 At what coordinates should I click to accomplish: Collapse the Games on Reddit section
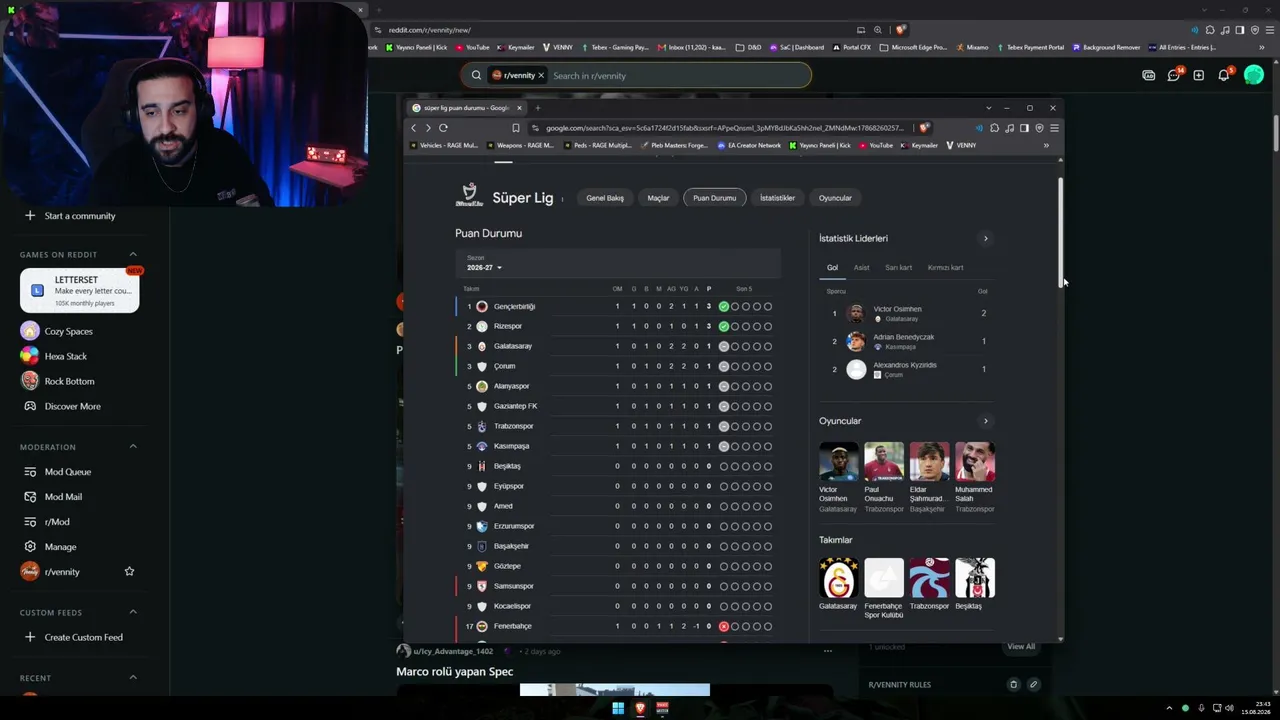tap(133, 254)
